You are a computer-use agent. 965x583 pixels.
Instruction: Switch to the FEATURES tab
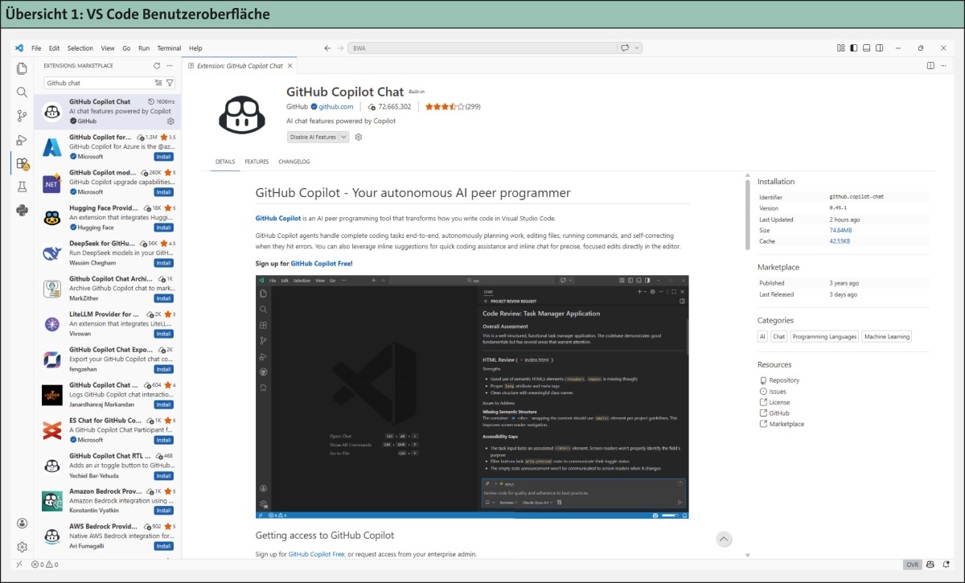257,162
